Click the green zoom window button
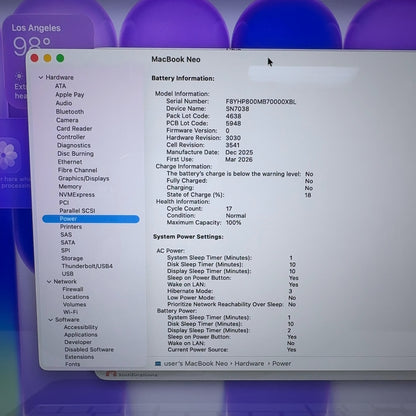The width and height of the screenshot is (416, 416). point(60,58)
